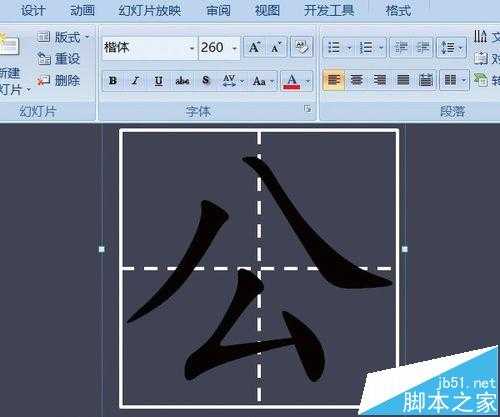Open the 格式 tab
The image size is (500, 417).
tap(398, 10)
